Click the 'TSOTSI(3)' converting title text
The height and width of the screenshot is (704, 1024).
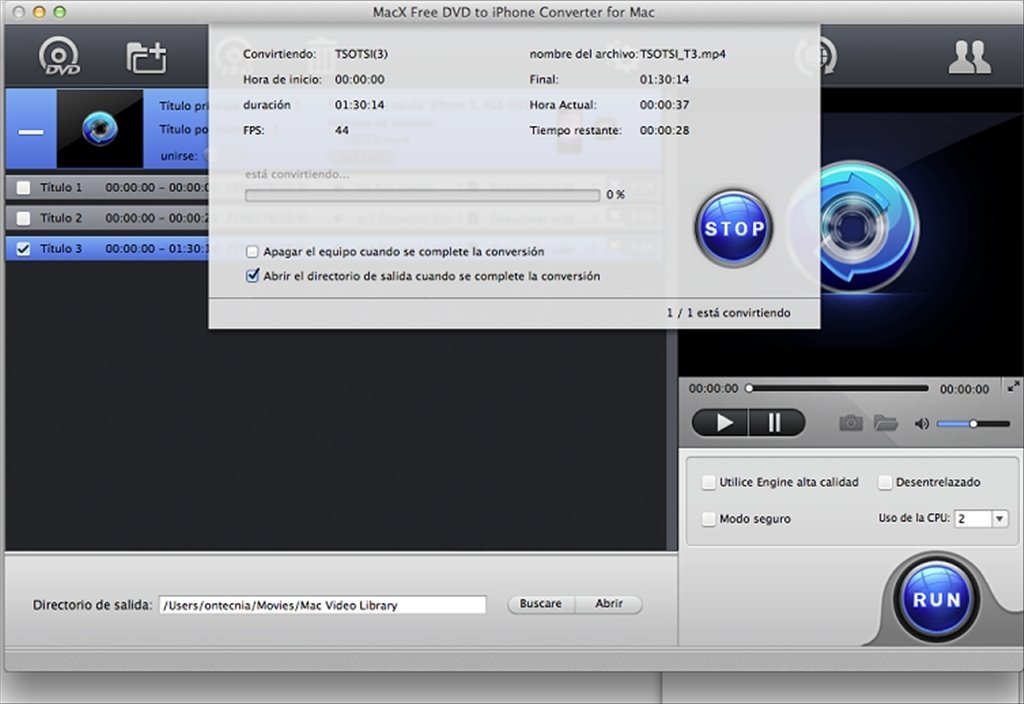click(361, 54)
